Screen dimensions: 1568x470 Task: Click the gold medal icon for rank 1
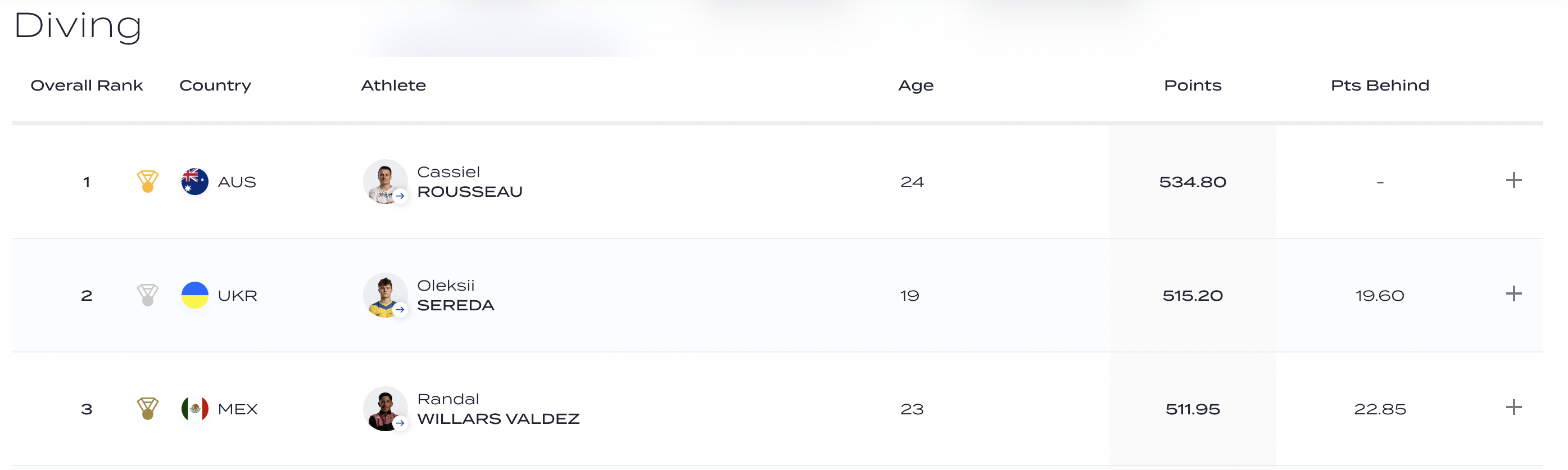(147, 182)
